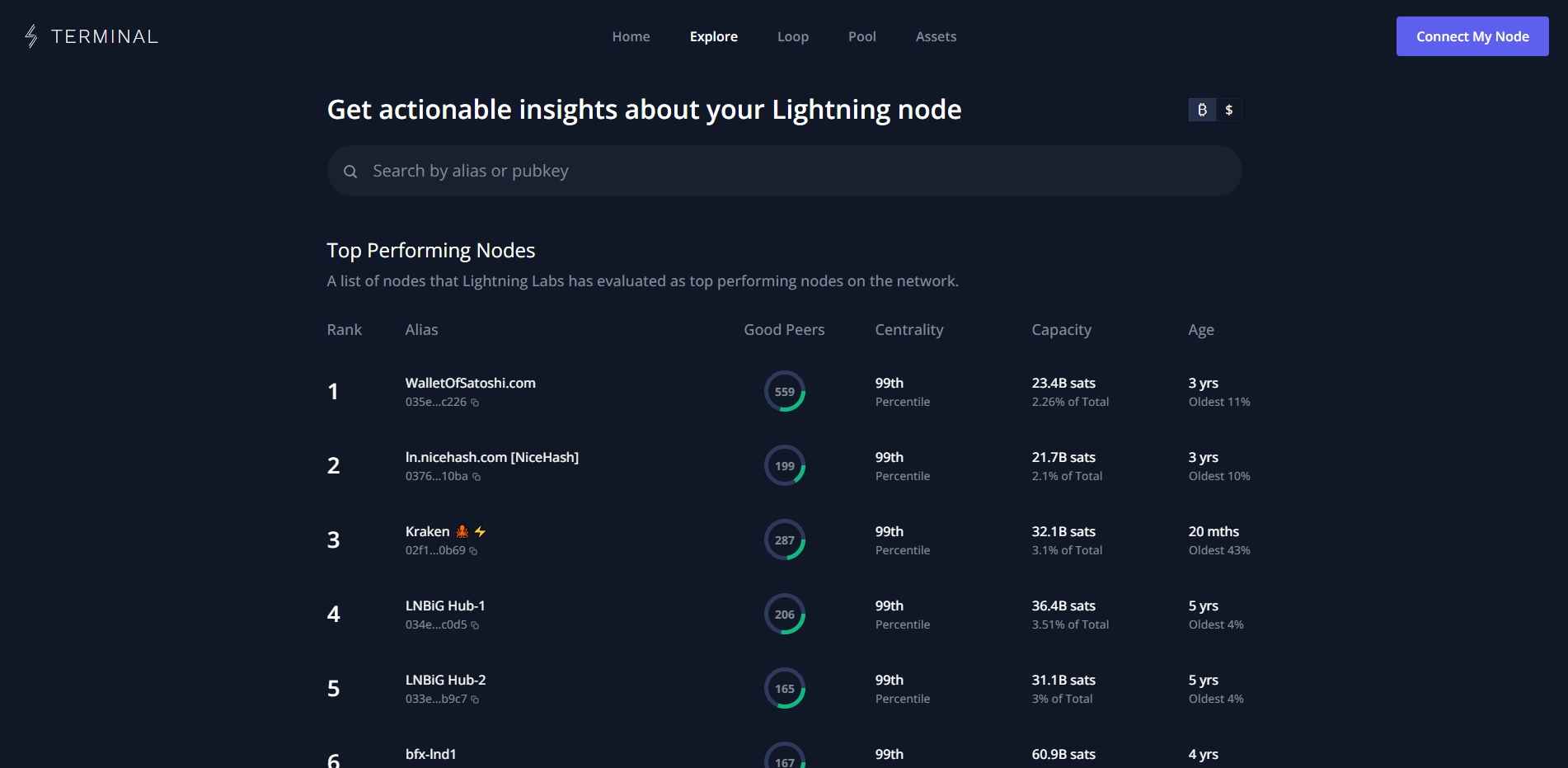
Task: Copy the Kraken pubkey 02f1...0b69
Action: pyautogui.click(x=473, y=551)
